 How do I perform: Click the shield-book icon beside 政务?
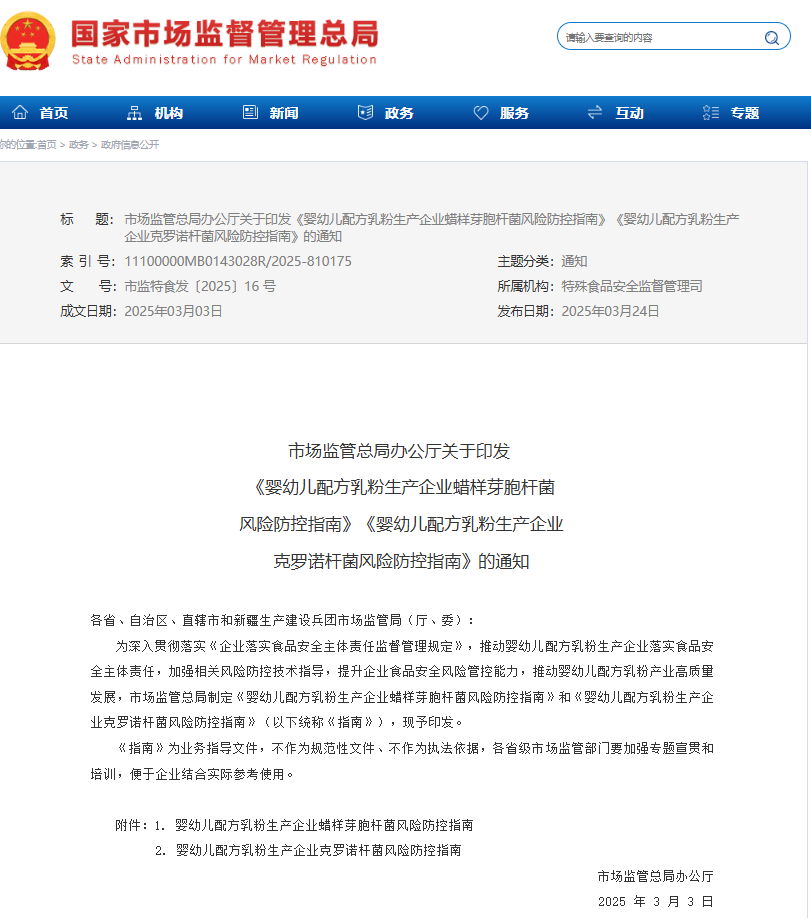365,112
